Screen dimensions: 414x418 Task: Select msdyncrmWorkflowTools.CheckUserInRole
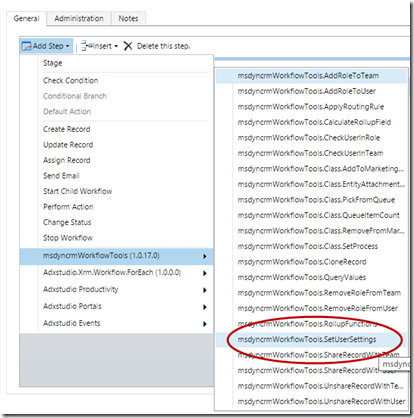pyautogui.click(x=309, y=138)
